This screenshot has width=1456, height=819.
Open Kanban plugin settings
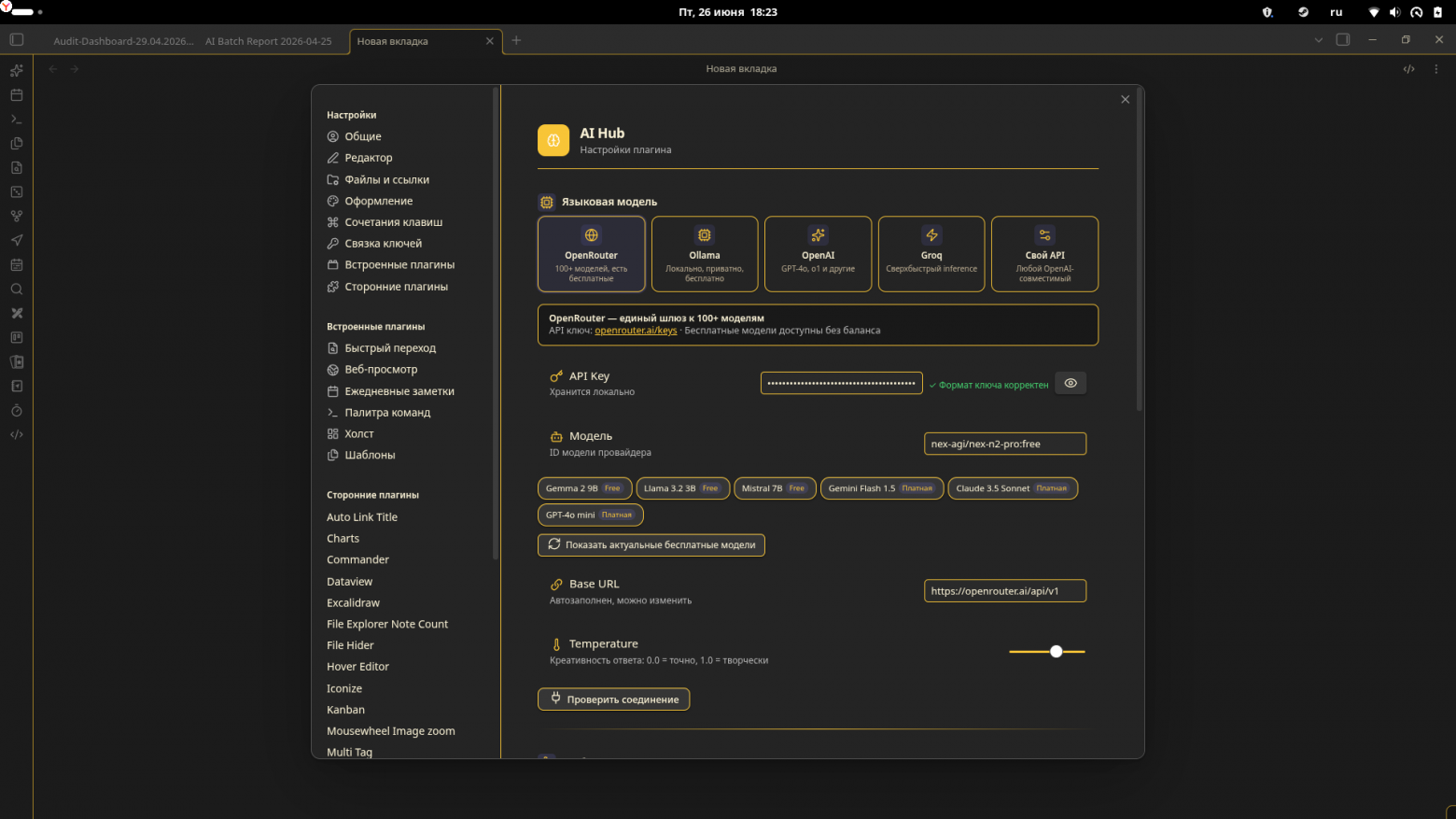coord(345,710)
